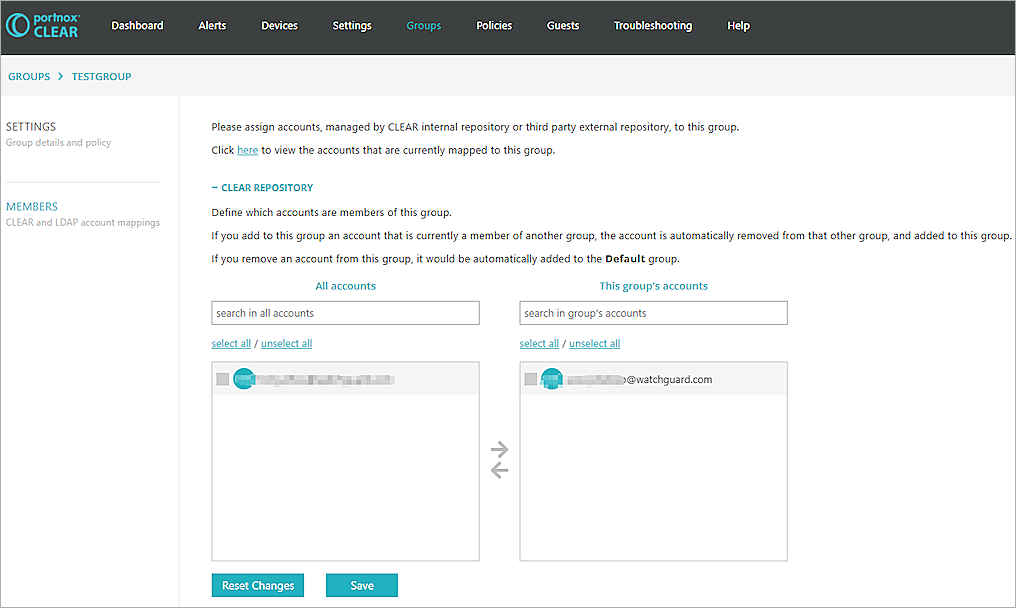Click the avatar icon in the All accounts list
Screen dimensions: 1016x608
tap(244, 378)
